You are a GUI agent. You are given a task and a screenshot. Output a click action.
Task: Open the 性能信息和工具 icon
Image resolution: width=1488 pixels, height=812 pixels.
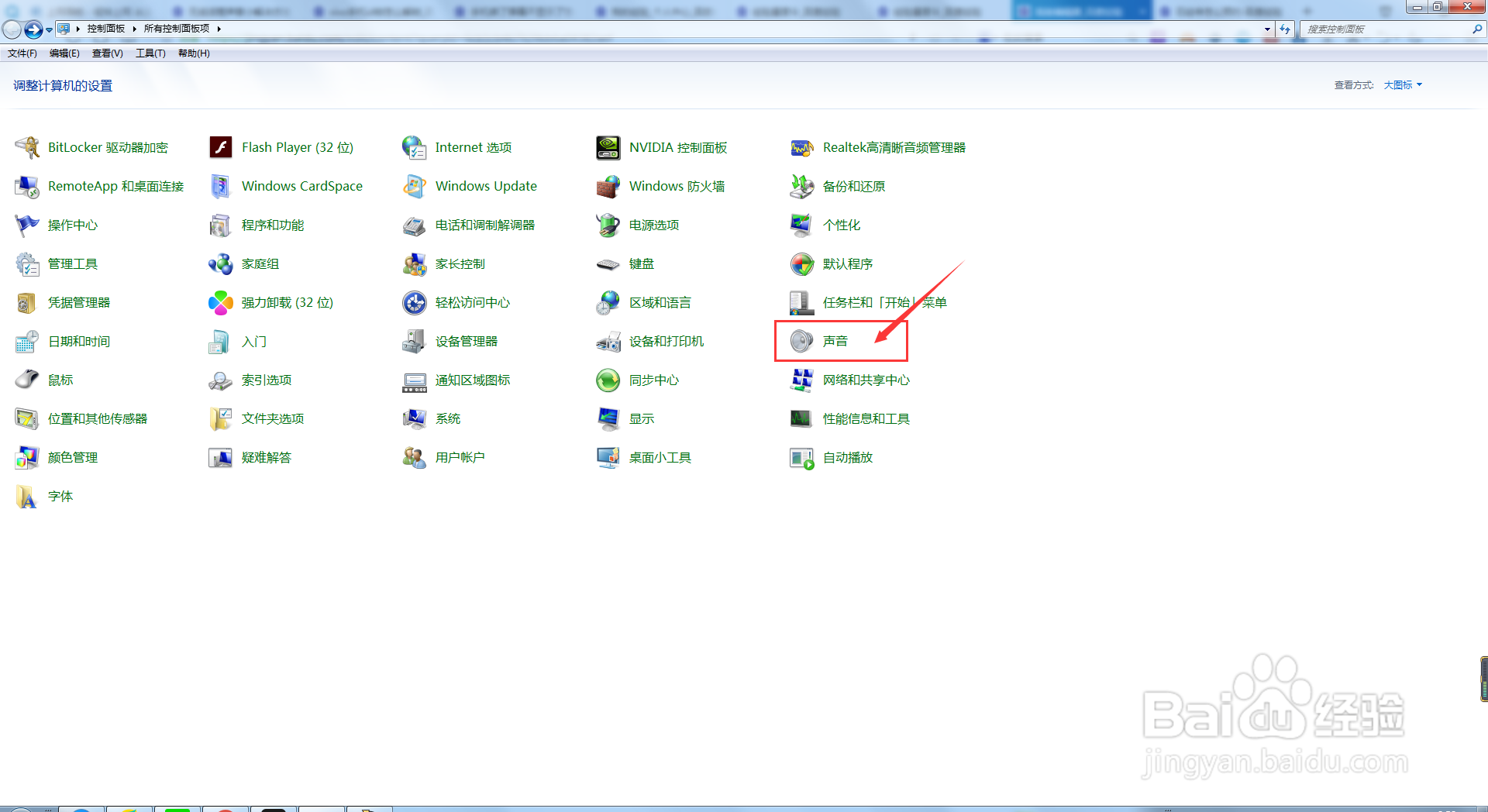pos(802,418)
